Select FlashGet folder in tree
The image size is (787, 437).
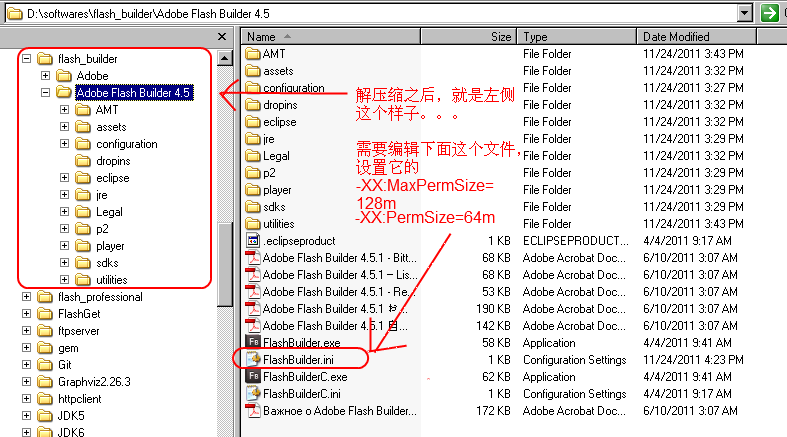[x=79, y=314]
